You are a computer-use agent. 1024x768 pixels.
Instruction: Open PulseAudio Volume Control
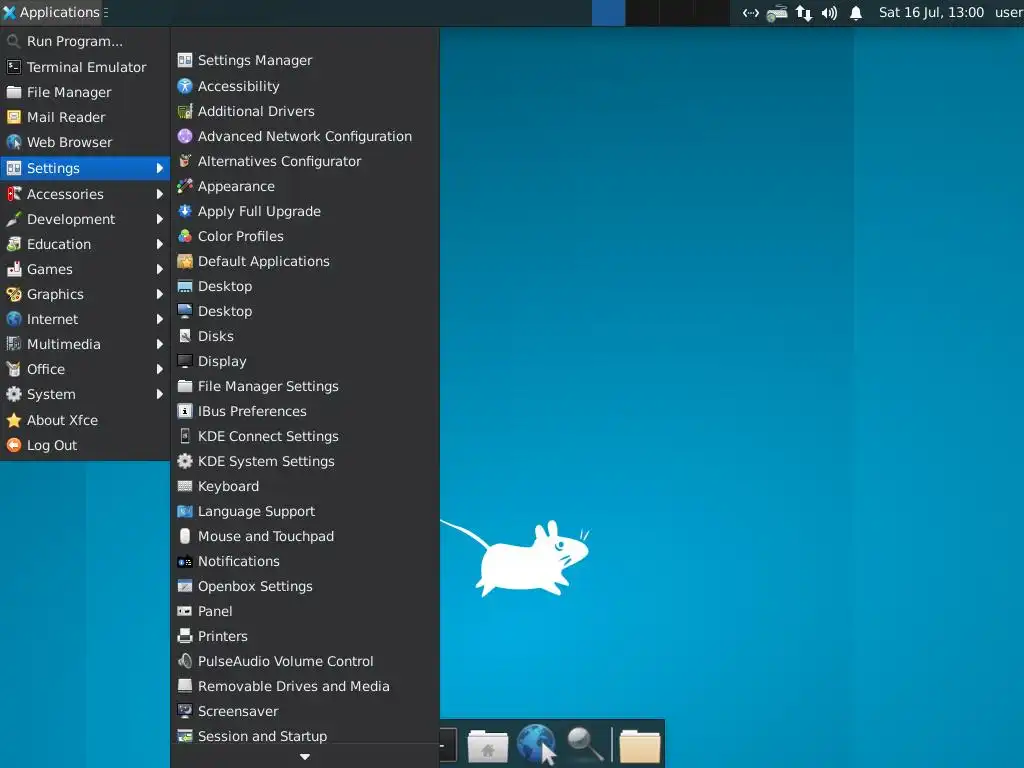click(x=304, y=661)
